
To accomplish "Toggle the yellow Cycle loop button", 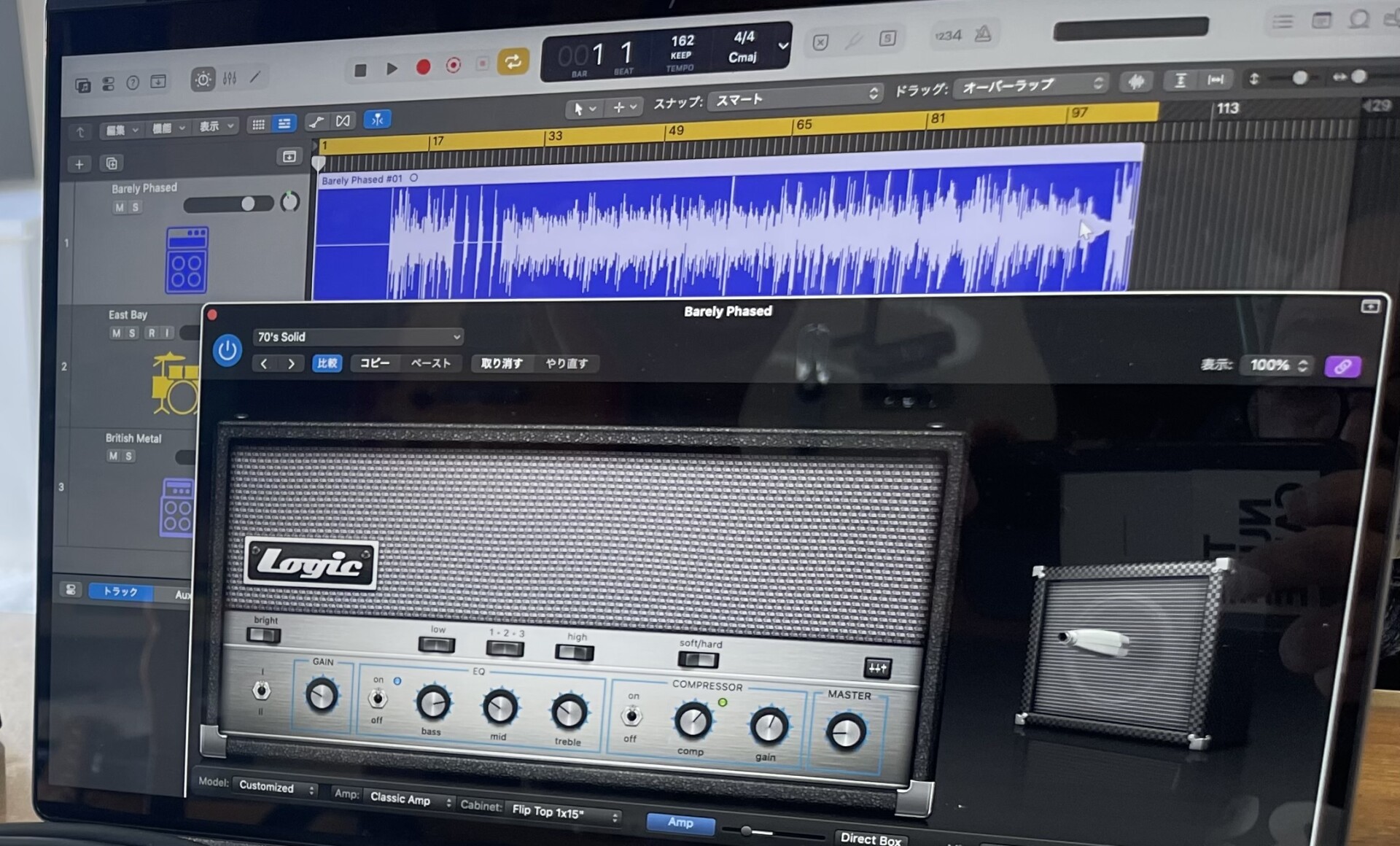I will click(513, 62).
